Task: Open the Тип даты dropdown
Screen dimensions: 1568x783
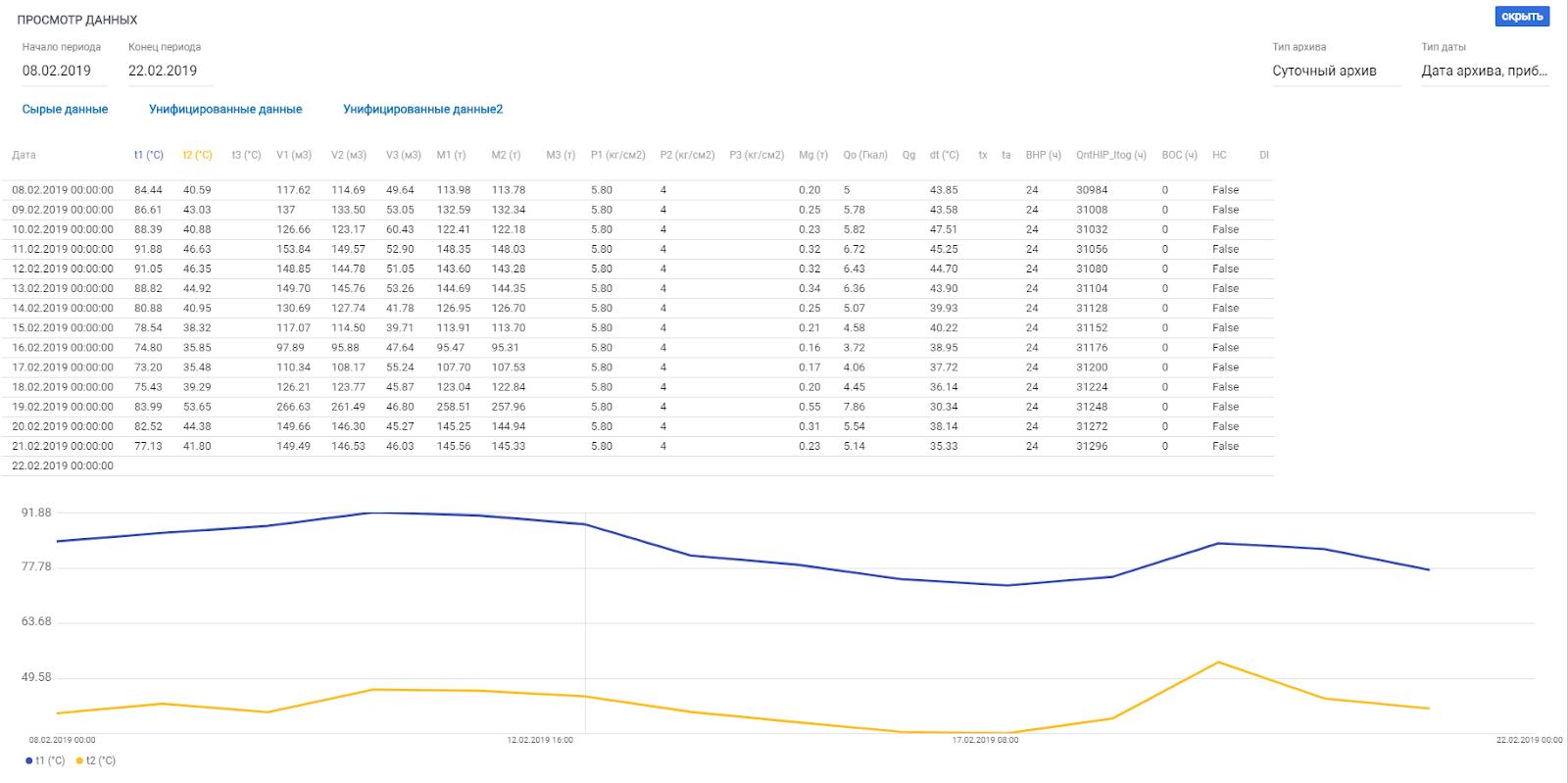Action: click(1485, 71)
